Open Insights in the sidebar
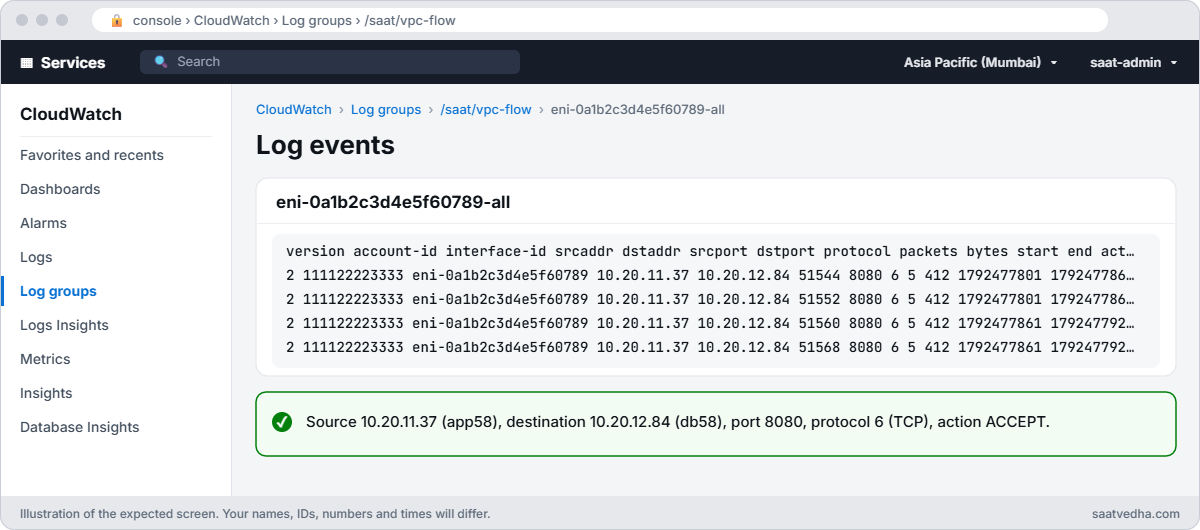Image resolution: width=1200 pixels, height=530 pixels. (x=46, y=393)
